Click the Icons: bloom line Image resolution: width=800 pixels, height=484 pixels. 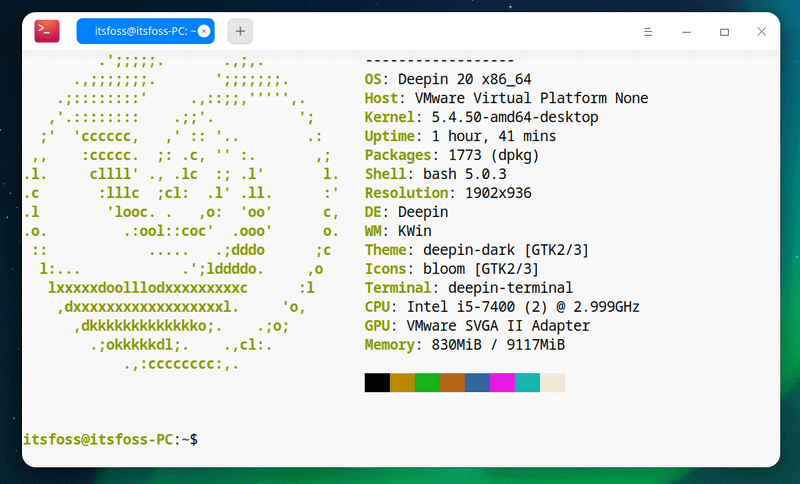452,269
